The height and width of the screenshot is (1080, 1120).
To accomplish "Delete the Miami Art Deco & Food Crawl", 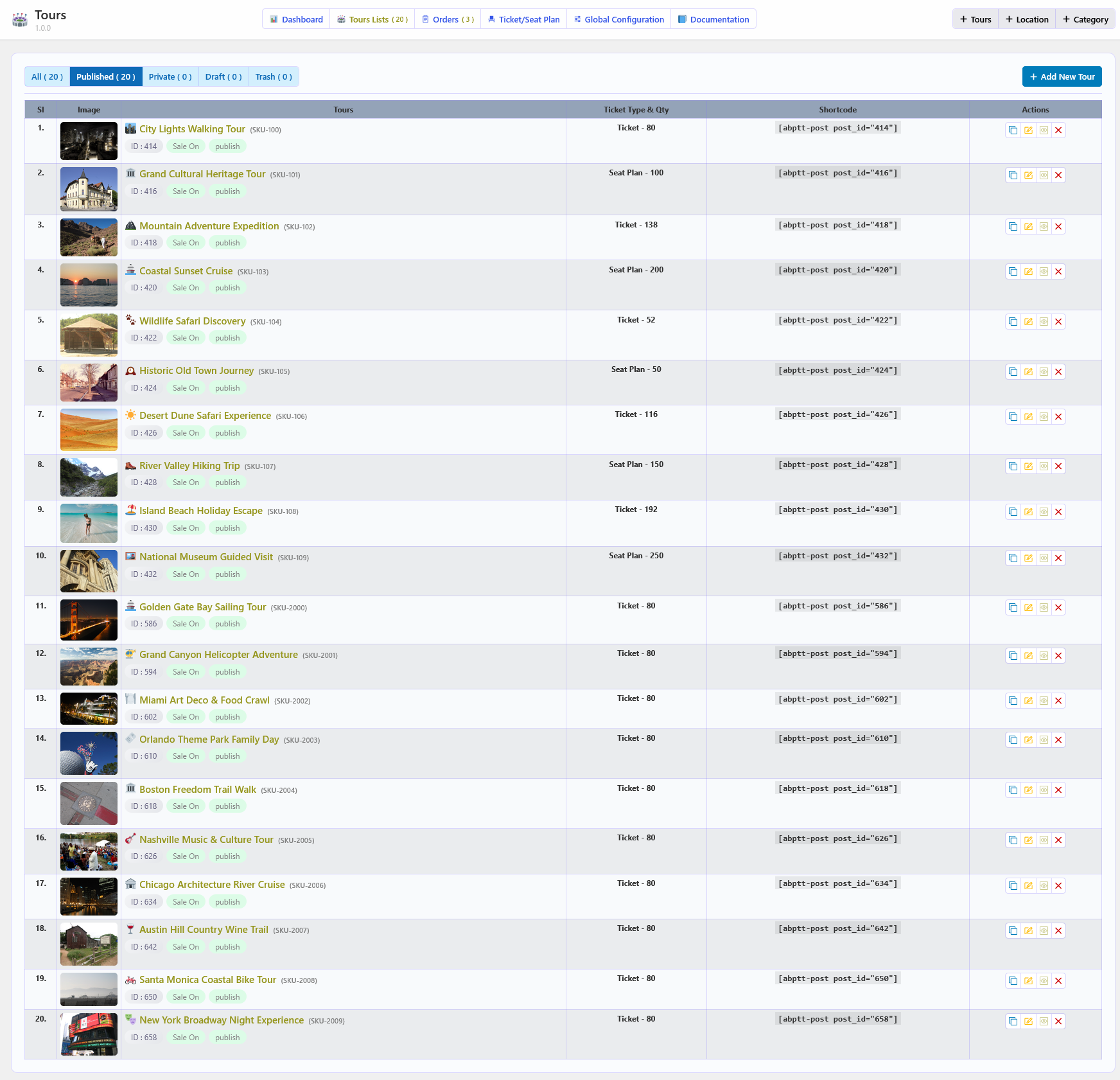I will 1058,701.
